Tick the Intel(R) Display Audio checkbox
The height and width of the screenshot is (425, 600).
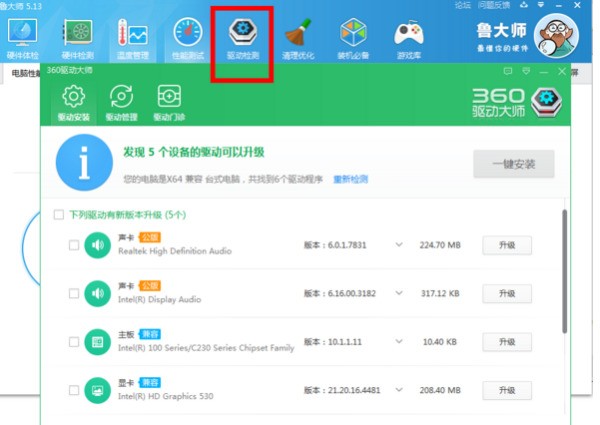coord(73,293)
